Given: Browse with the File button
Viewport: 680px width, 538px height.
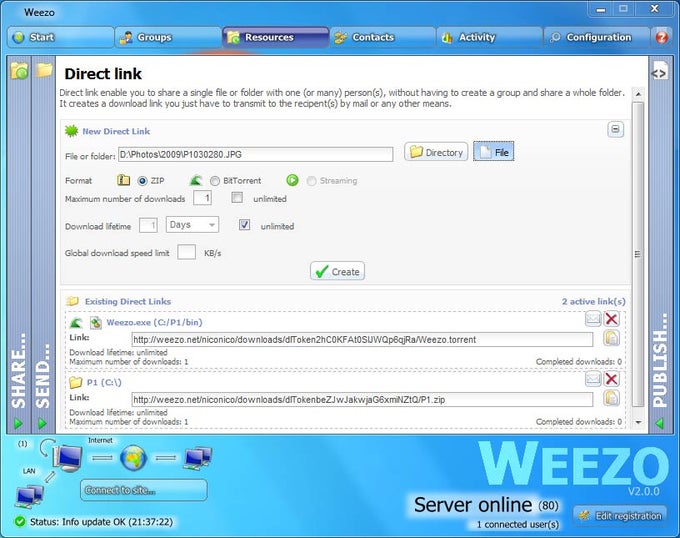Looking at the screenshot, I should pyautogui.click(x=494, y=152).
